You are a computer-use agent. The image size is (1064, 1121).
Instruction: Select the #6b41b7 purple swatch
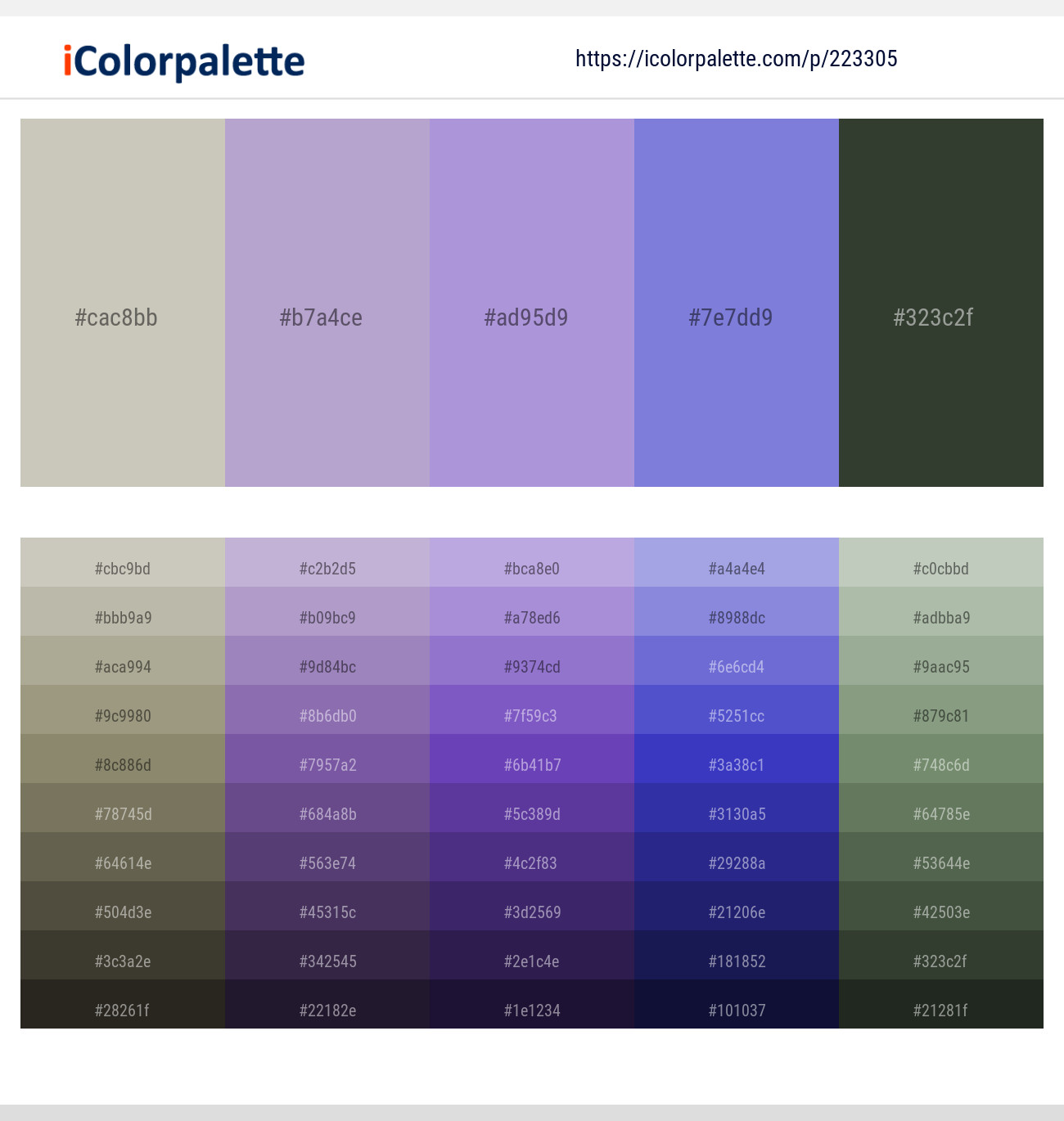click(531, 765)
